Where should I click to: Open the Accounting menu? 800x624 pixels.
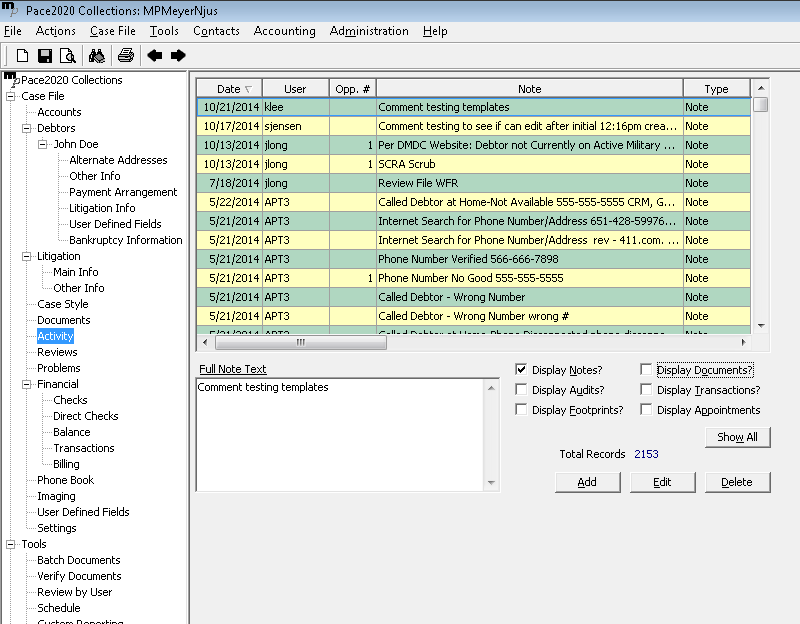(284, 31)
